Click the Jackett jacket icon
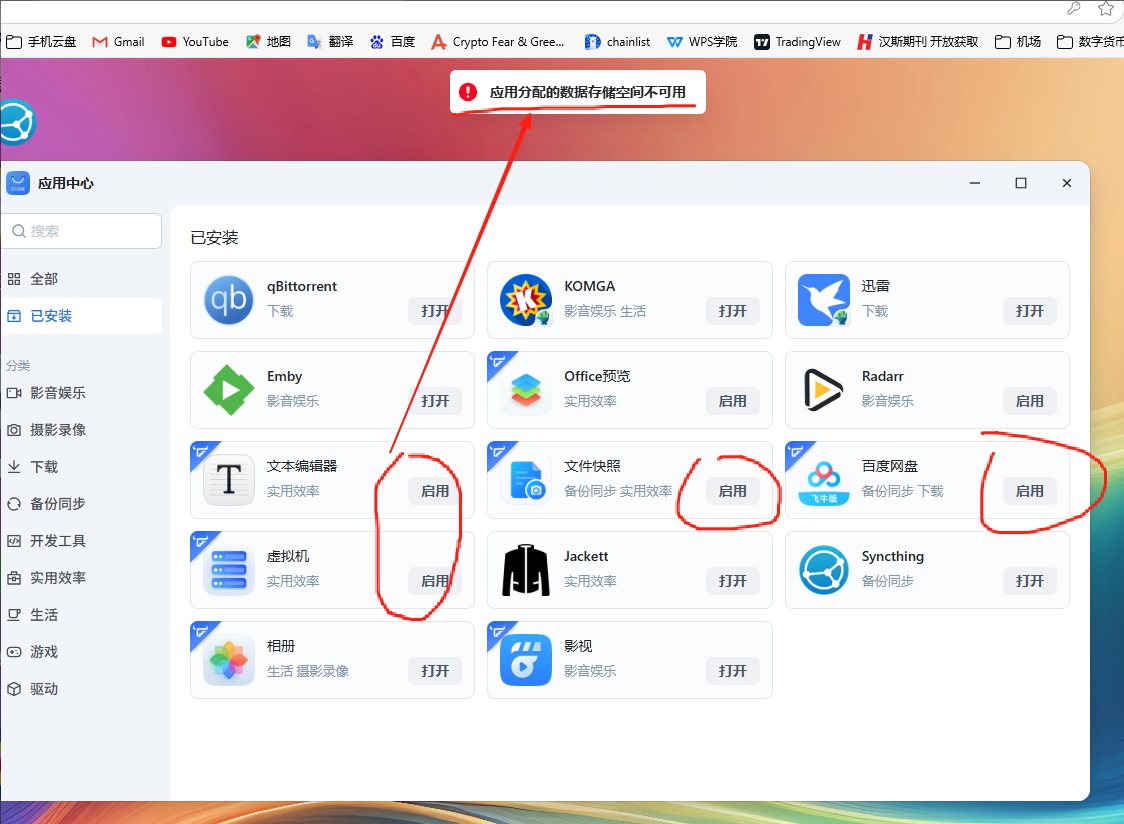 (525, 570)
